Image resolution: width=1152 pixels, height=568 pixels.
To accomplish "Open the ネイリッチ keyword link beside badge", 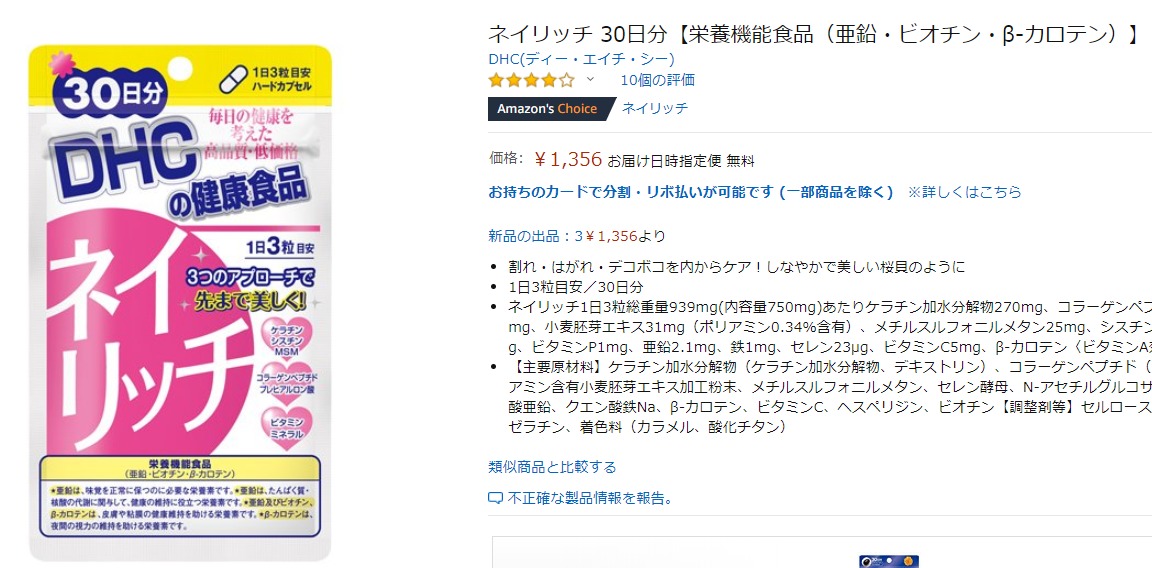I will click(655, 108).
